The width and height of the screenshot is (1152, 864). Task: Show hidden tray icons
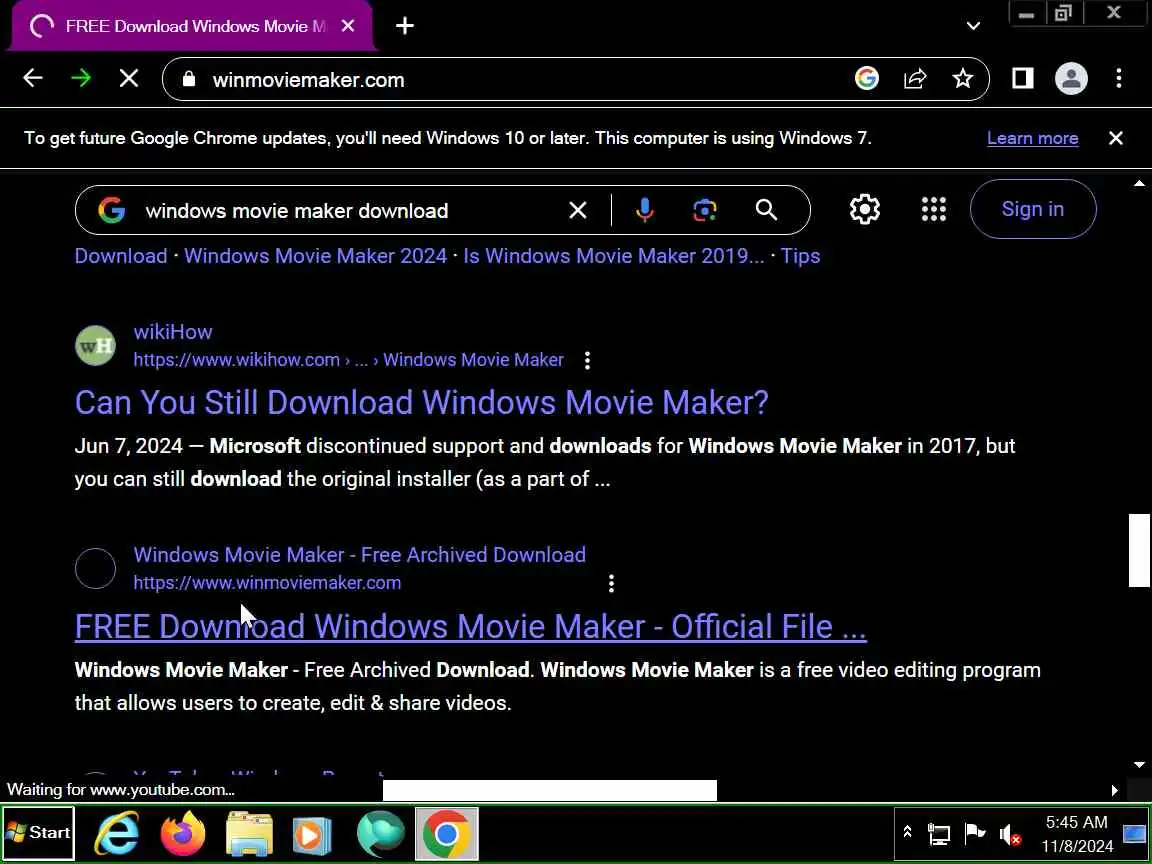[907, 833]
